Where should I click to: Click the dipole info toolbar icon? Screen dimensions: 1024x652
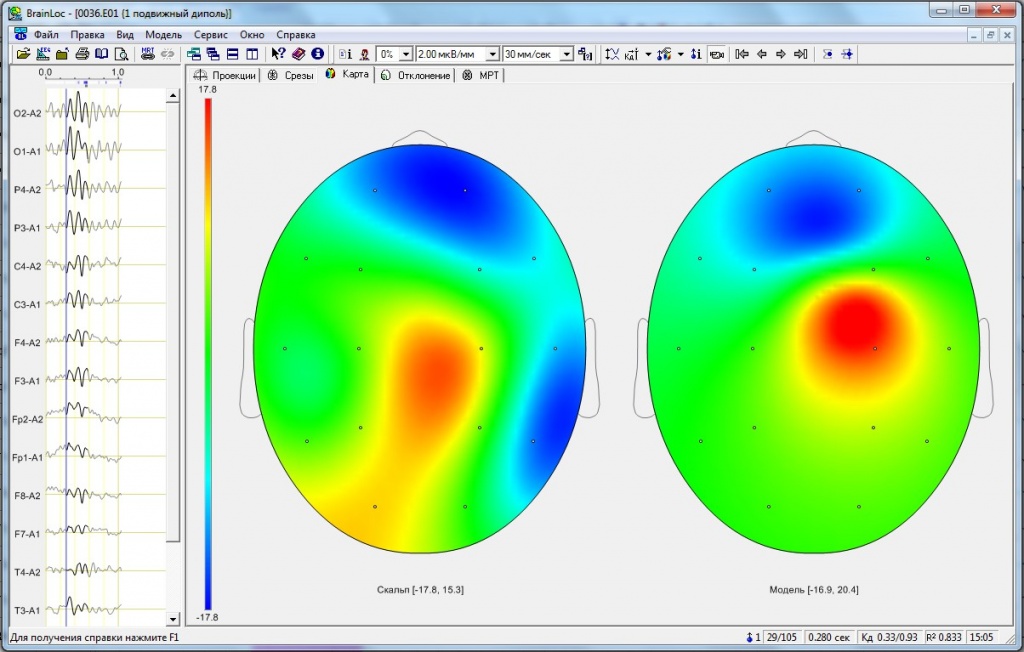point(697,54)
